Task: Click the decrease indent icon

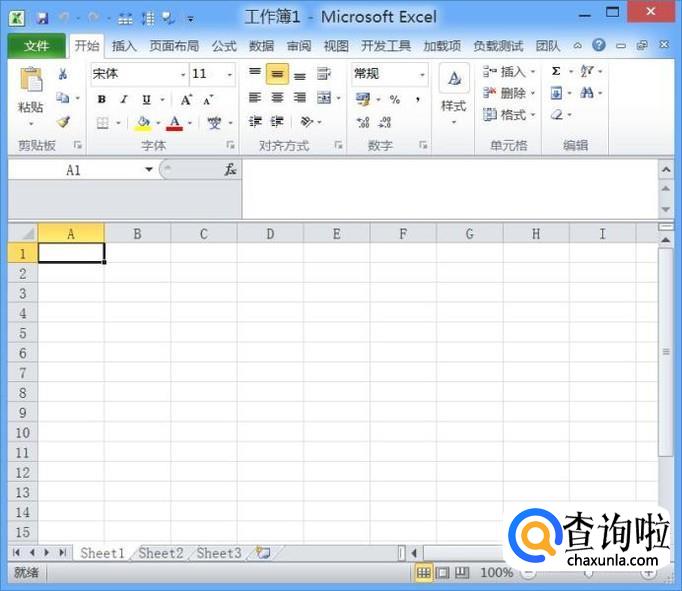Action: click(x=255, y=121)
